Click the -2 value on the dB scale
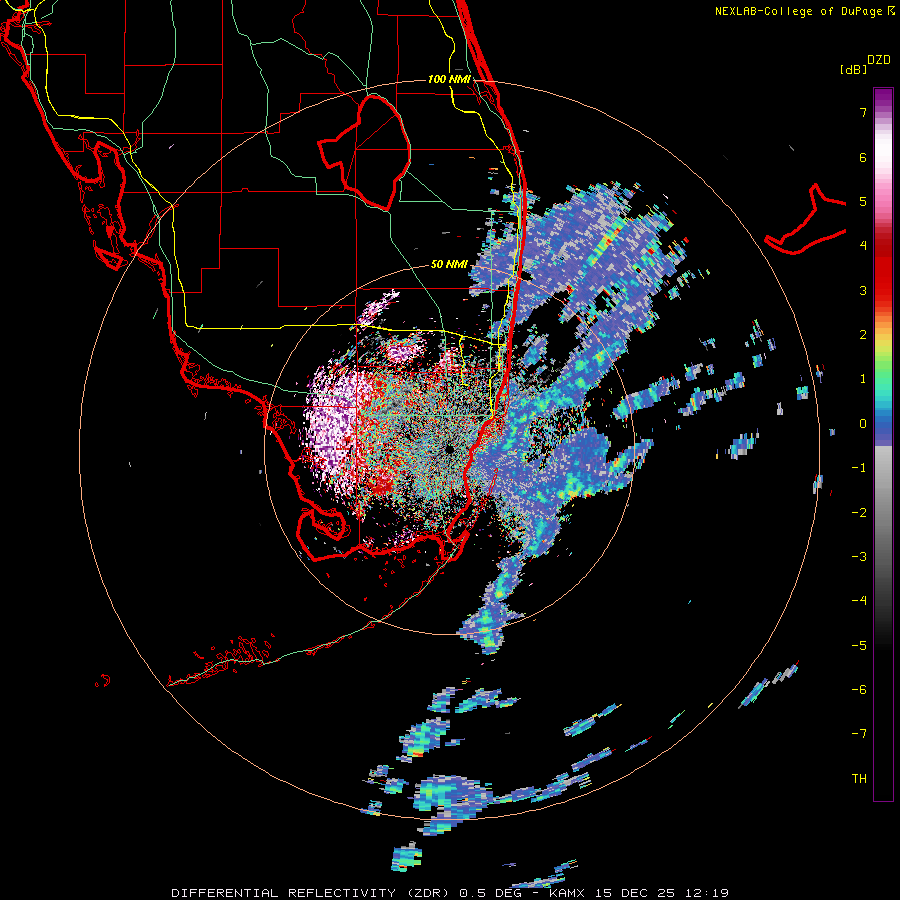The image size is (900, 900). tap(859, 512)
